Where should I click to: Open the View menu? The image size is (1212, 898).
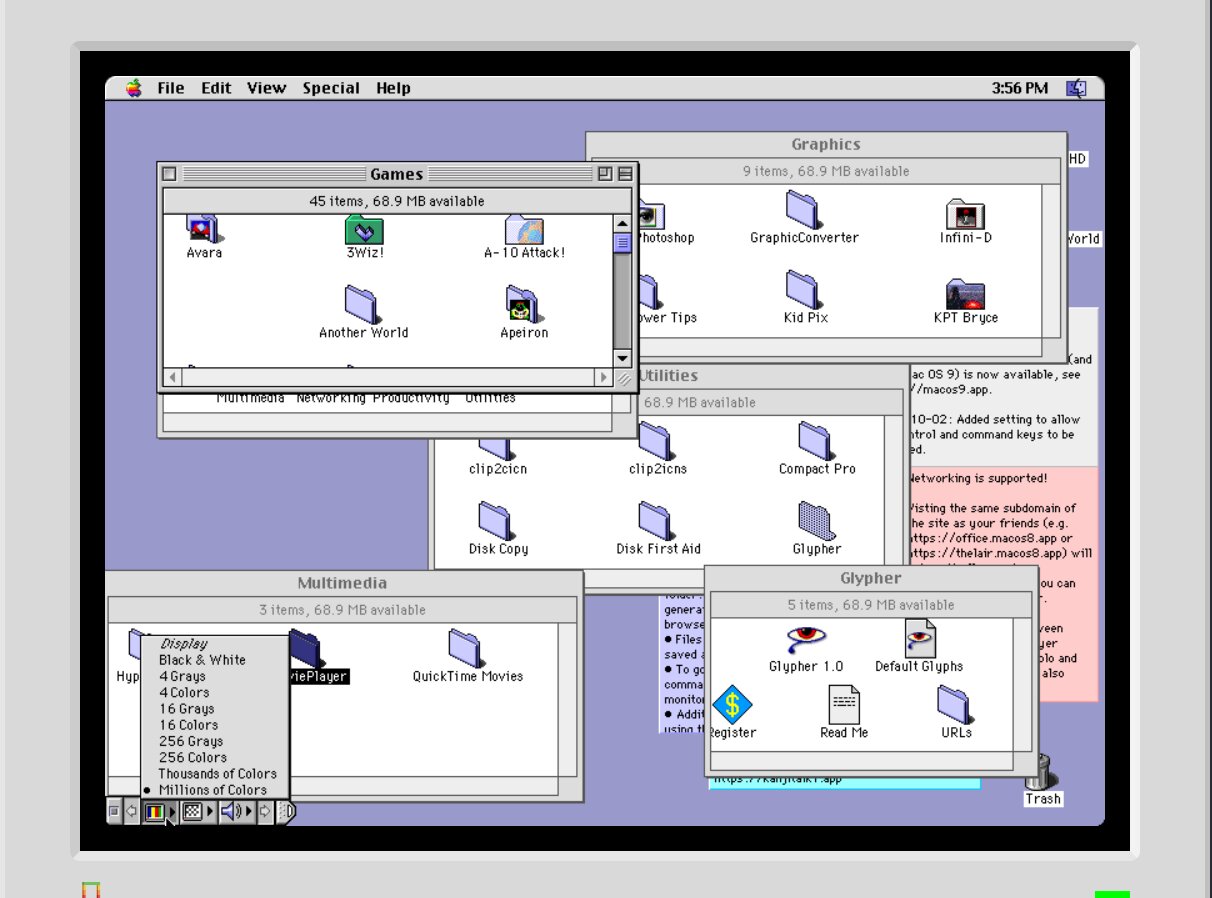click(x=266, y=88)
